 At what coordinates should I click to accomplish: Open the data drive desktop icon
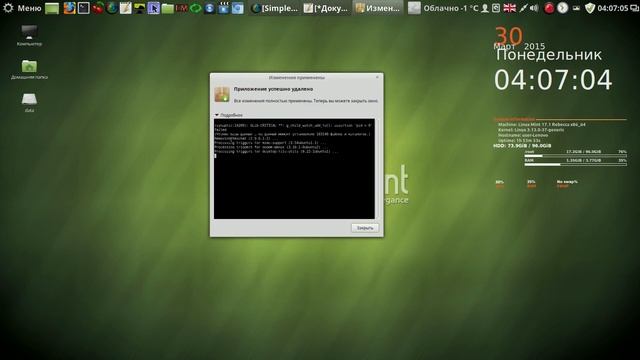click(x=29, y=102)
